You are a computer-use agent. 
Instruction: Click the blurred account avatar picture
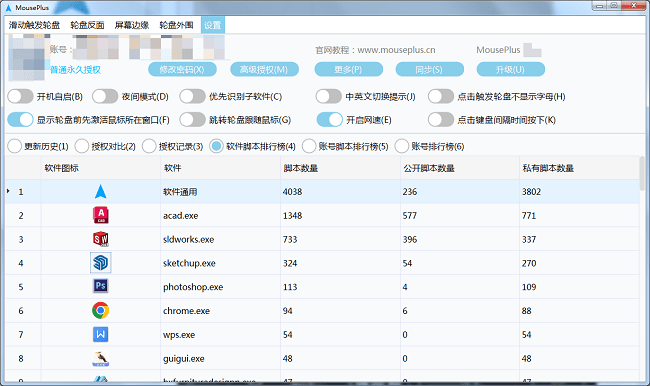tap(27, 58)
